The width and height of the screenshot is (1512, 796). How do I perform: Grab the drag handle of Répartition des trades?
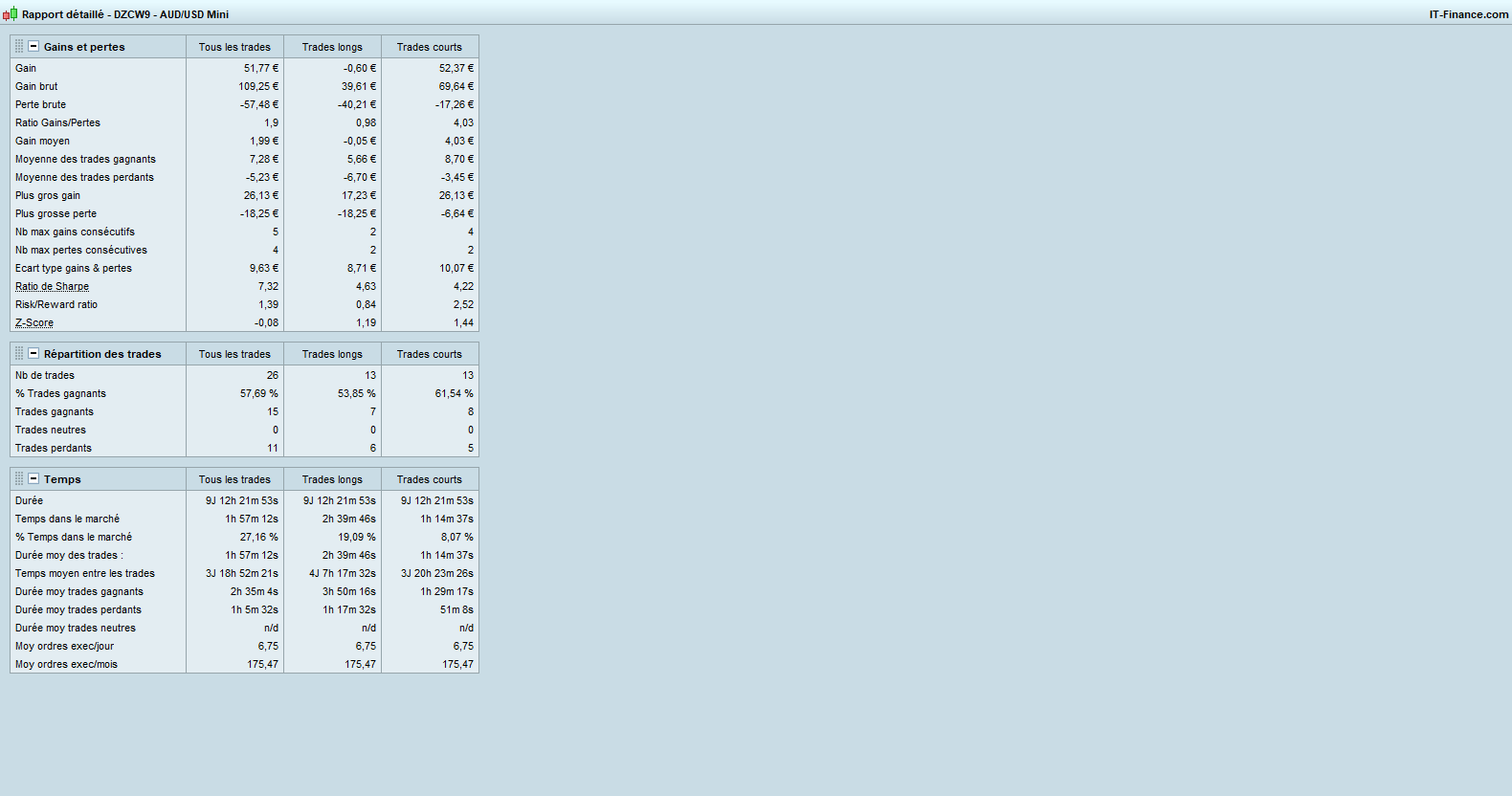(19, 353)
